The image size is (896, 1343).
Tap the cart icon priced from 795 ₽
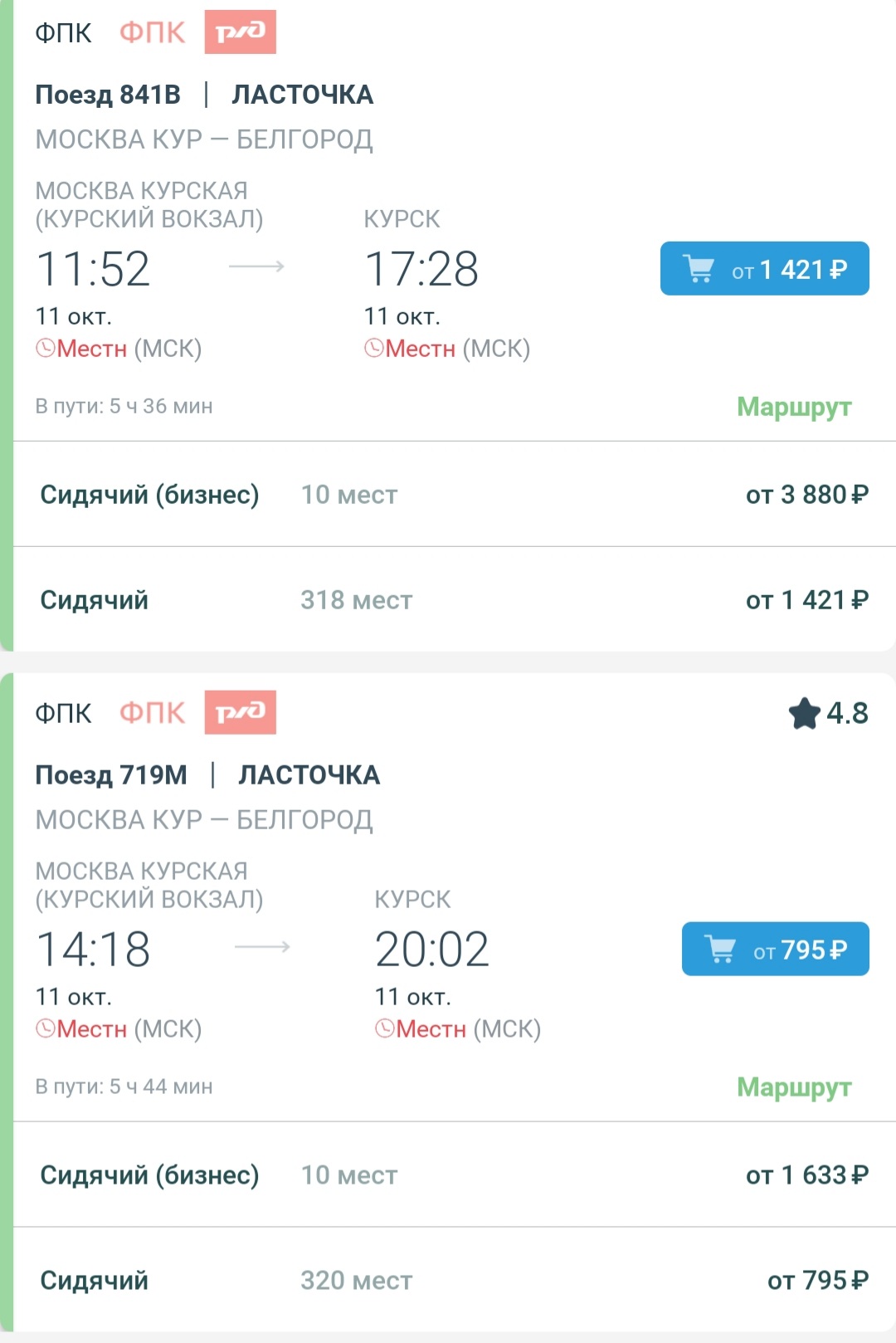(x=720, y=949)
